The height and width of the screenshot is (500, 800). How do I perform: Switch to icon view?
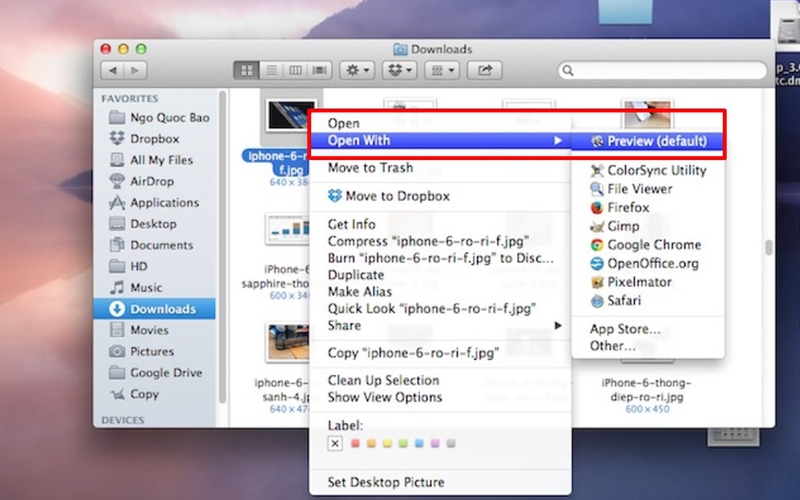[x=246, y=70]
